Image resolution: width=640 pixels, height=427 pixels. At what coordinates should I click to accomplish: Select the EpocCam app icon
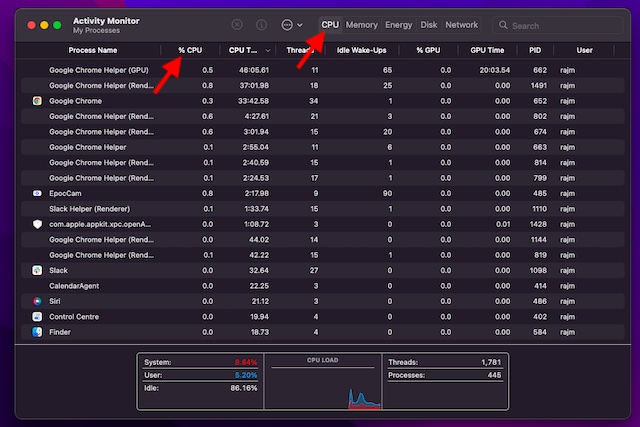pyautogui.click(x=37, y=193)
